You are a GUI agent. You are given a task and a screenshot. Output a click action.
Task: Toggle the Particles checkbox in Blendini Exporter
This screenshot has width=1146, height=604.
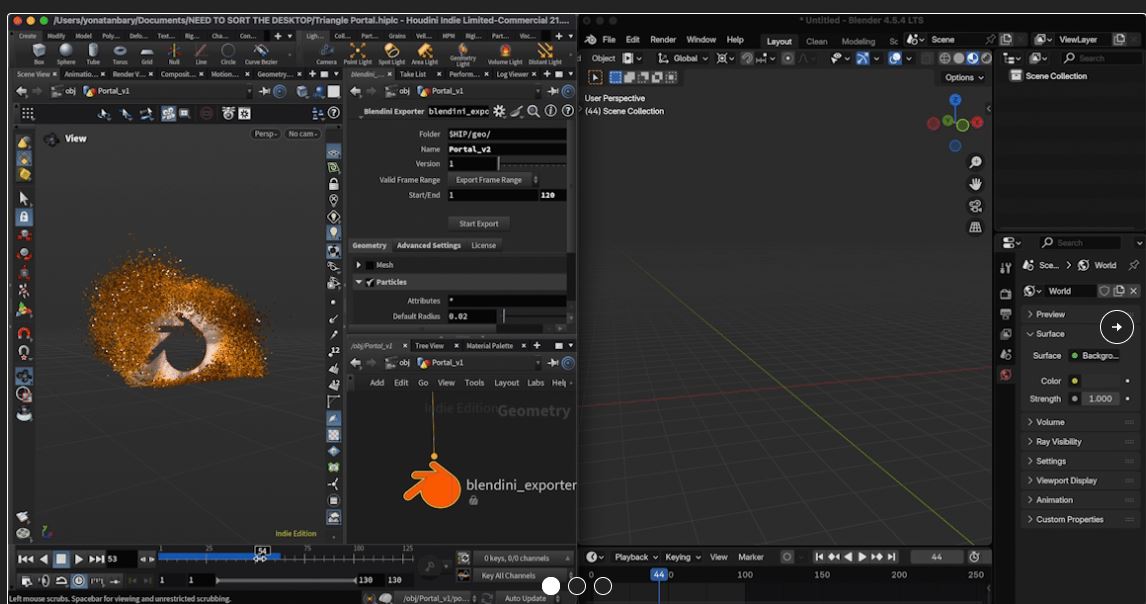pos(370,282)
